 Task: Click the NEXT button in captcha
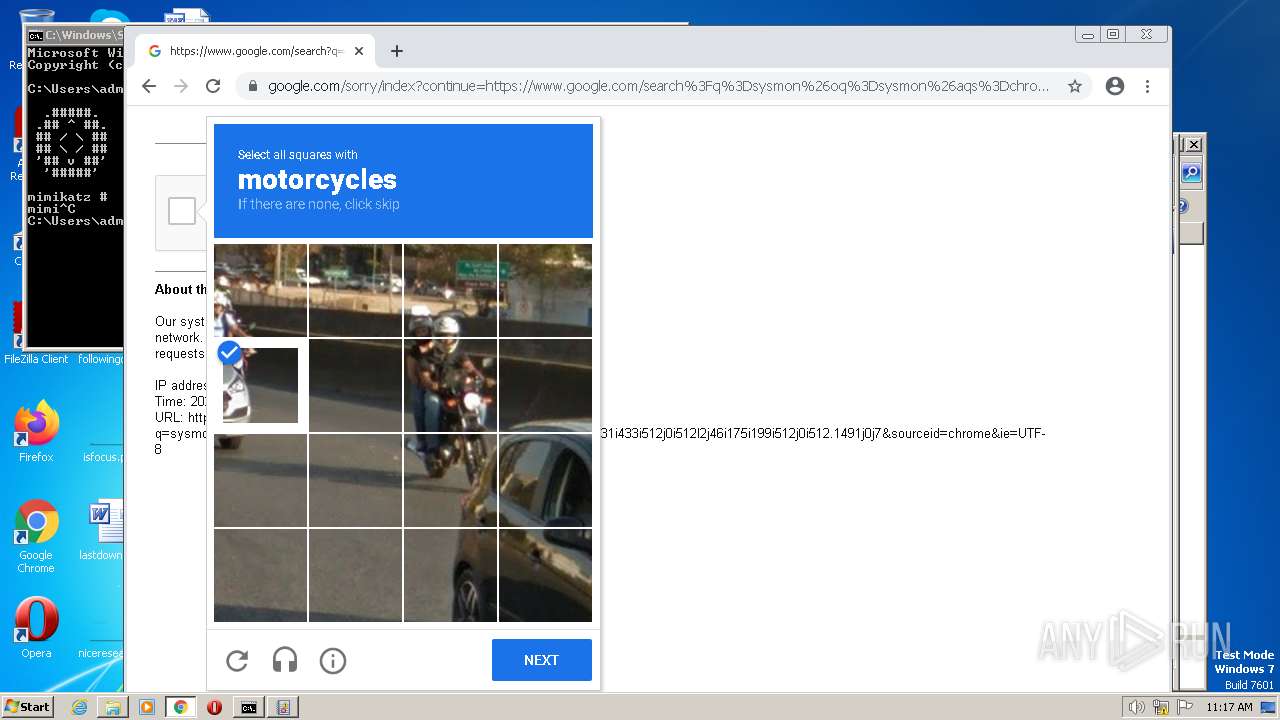pyautogui.click(x=542, y=660)
